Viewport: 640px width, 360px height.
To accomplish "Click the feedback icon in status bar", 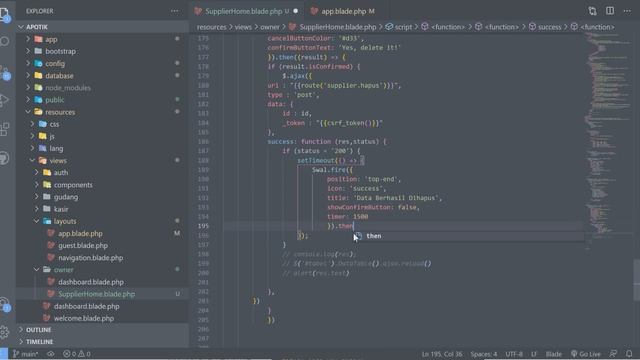I will click(x=613, y=353).
